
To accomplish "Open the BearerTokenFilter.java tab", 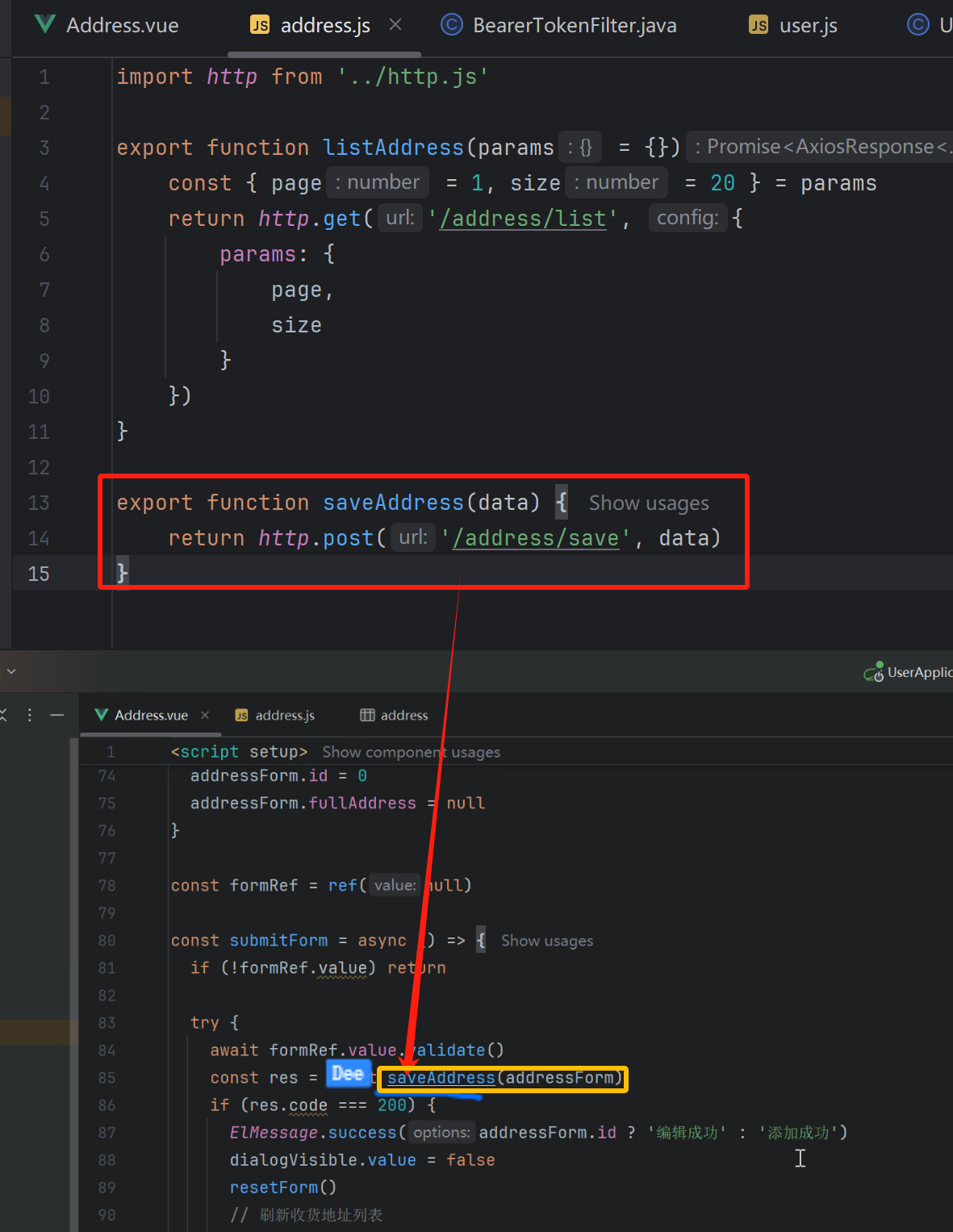I will (559, 25).
